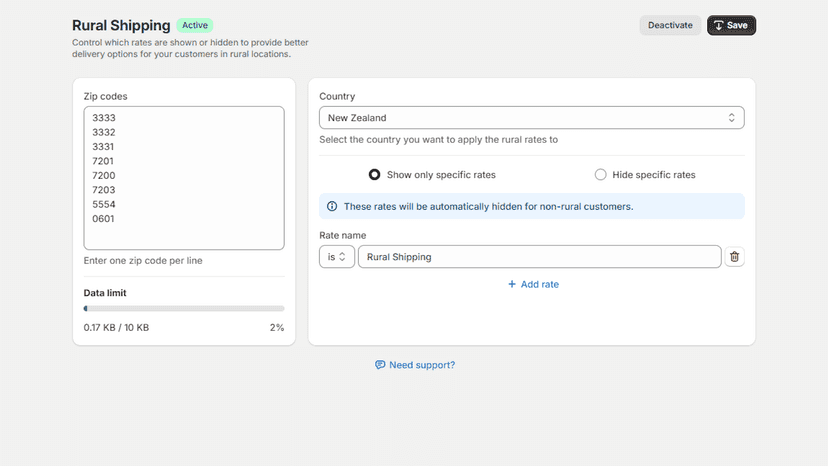This screenshot has height=466, width=828.
Task: Select the Show only specific rates option
Action: [374, 174]
